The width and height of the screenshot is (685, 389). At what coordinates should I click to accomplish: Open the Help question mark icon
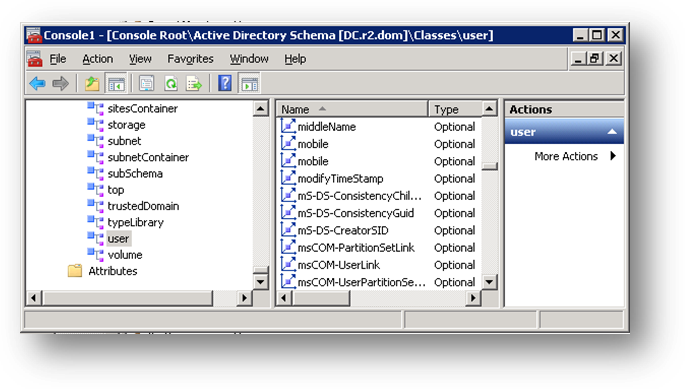pos(225,83)
